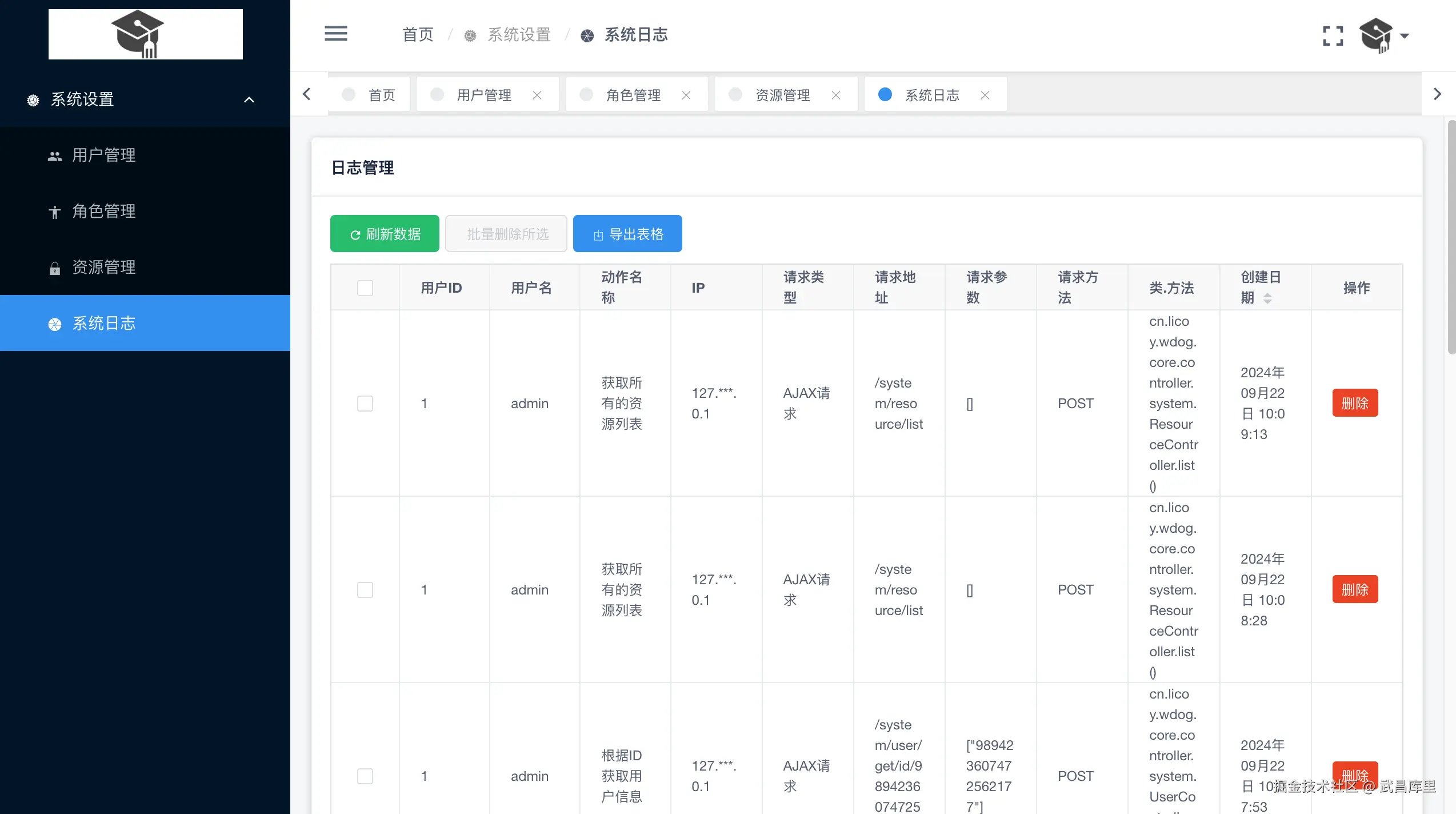Click the page vertical scrollbar

pos(1451,237)
